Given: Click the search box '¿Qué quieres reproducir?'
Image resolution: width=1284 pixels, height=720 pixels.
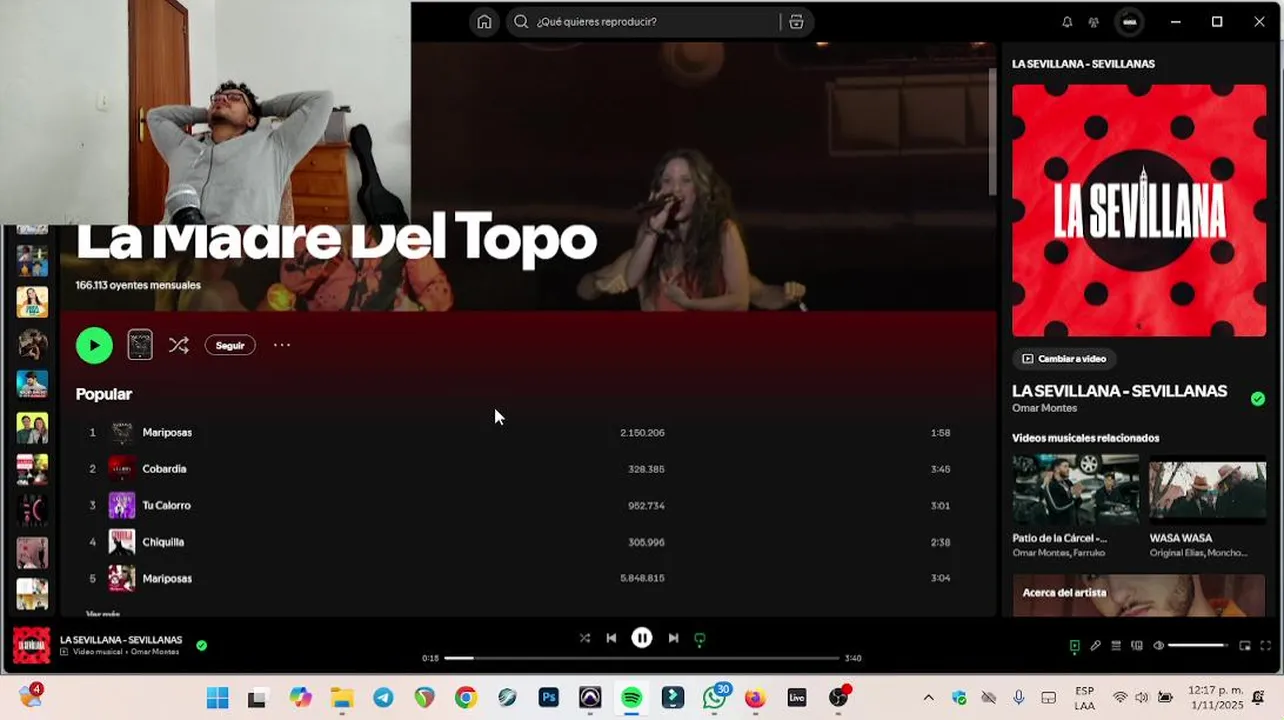Looking at the screenshot, I should click(x=645, y=22).
